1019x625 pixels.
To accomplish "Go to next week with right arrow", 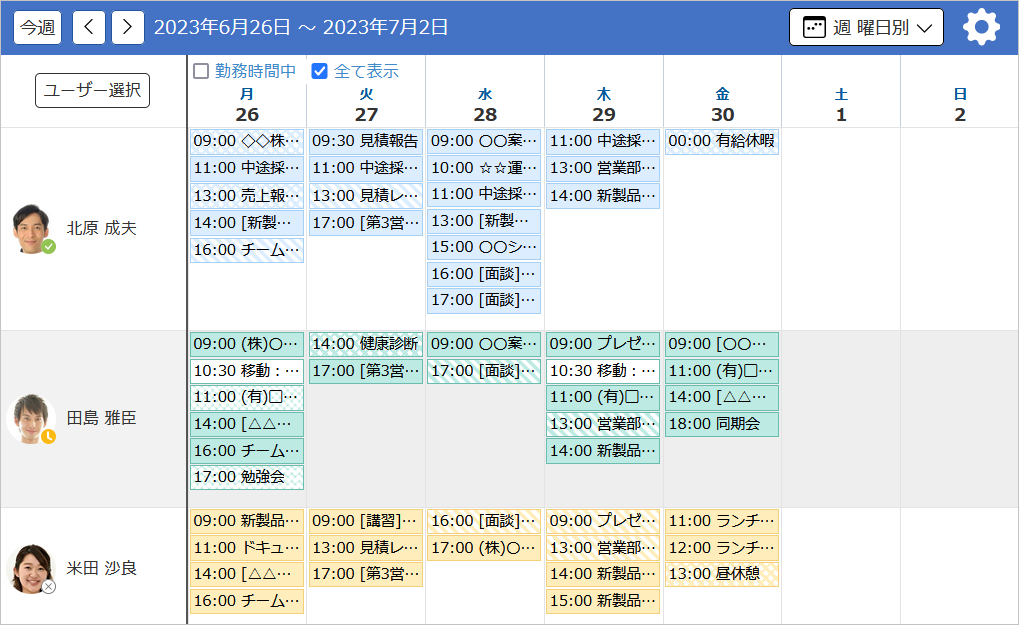I will [127, 27].
